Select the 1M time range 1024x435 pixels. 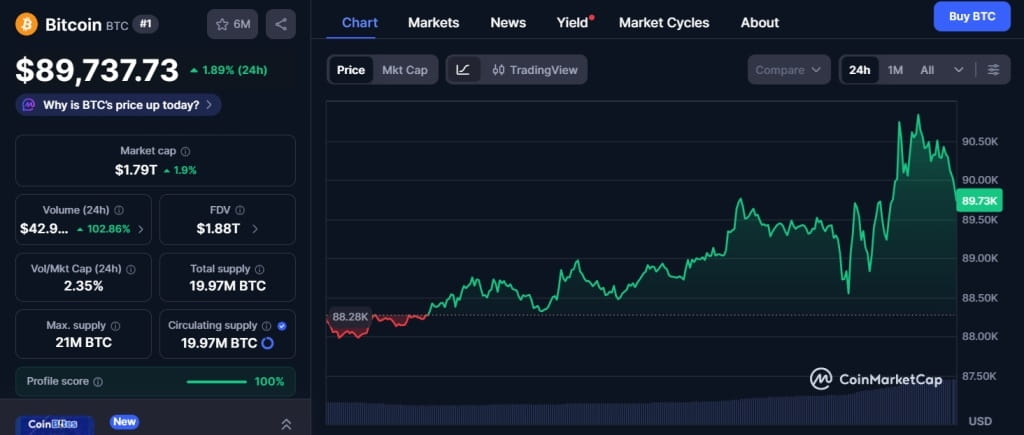click(895, 70)
